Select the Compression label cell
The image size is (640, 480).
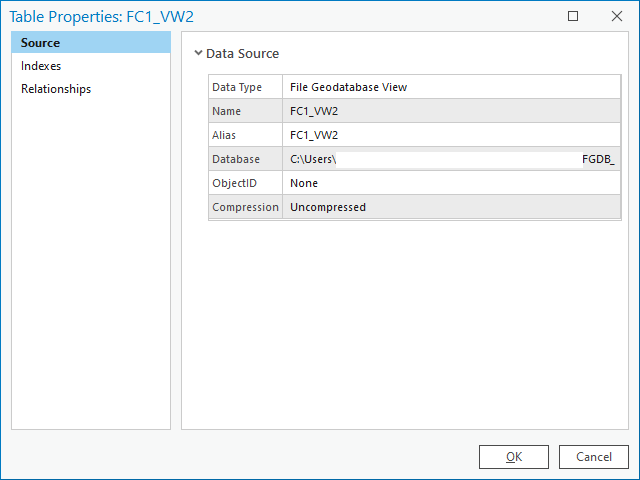245,207
